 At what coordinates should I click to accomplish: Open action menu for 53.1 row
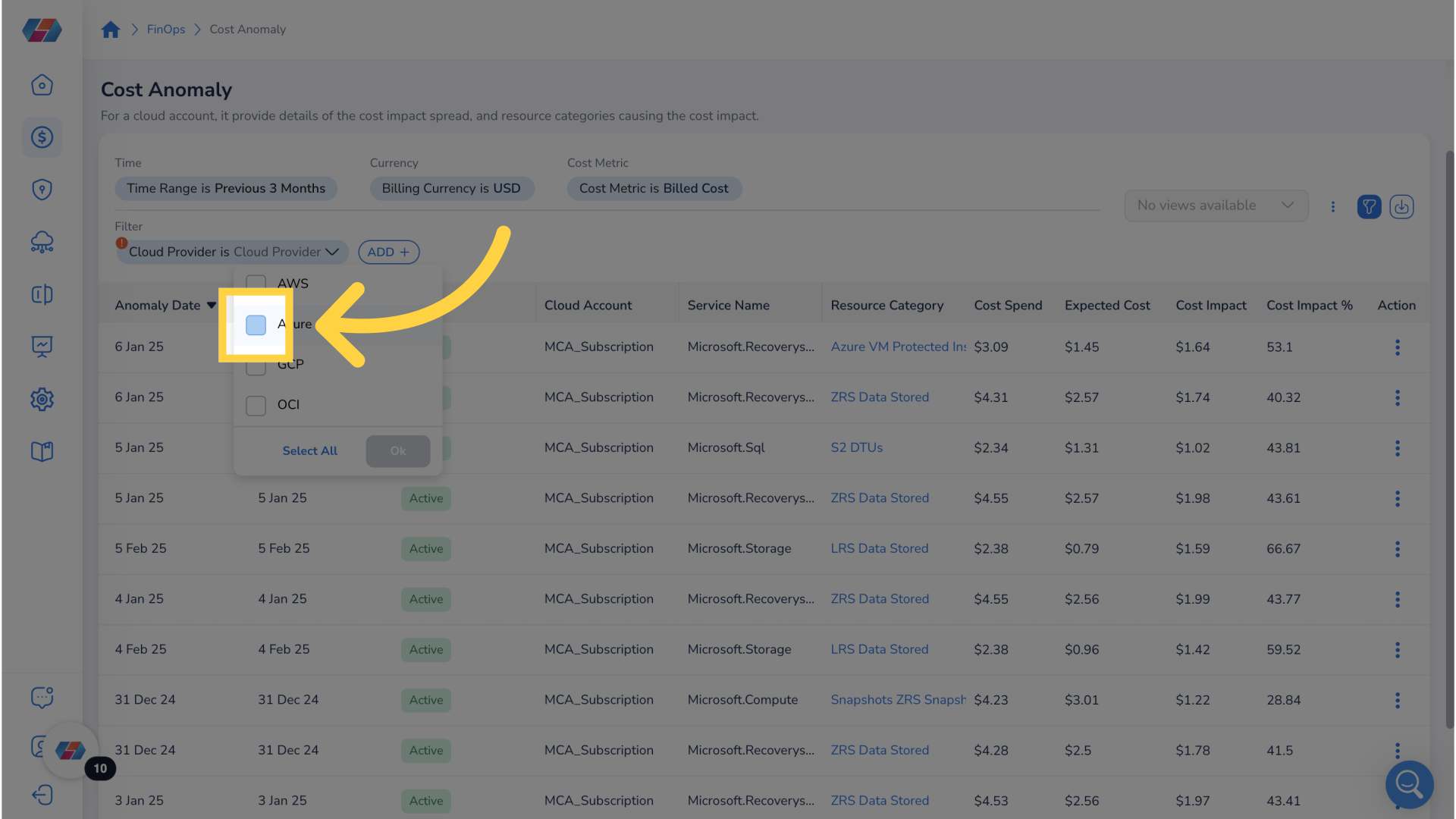1397,347
